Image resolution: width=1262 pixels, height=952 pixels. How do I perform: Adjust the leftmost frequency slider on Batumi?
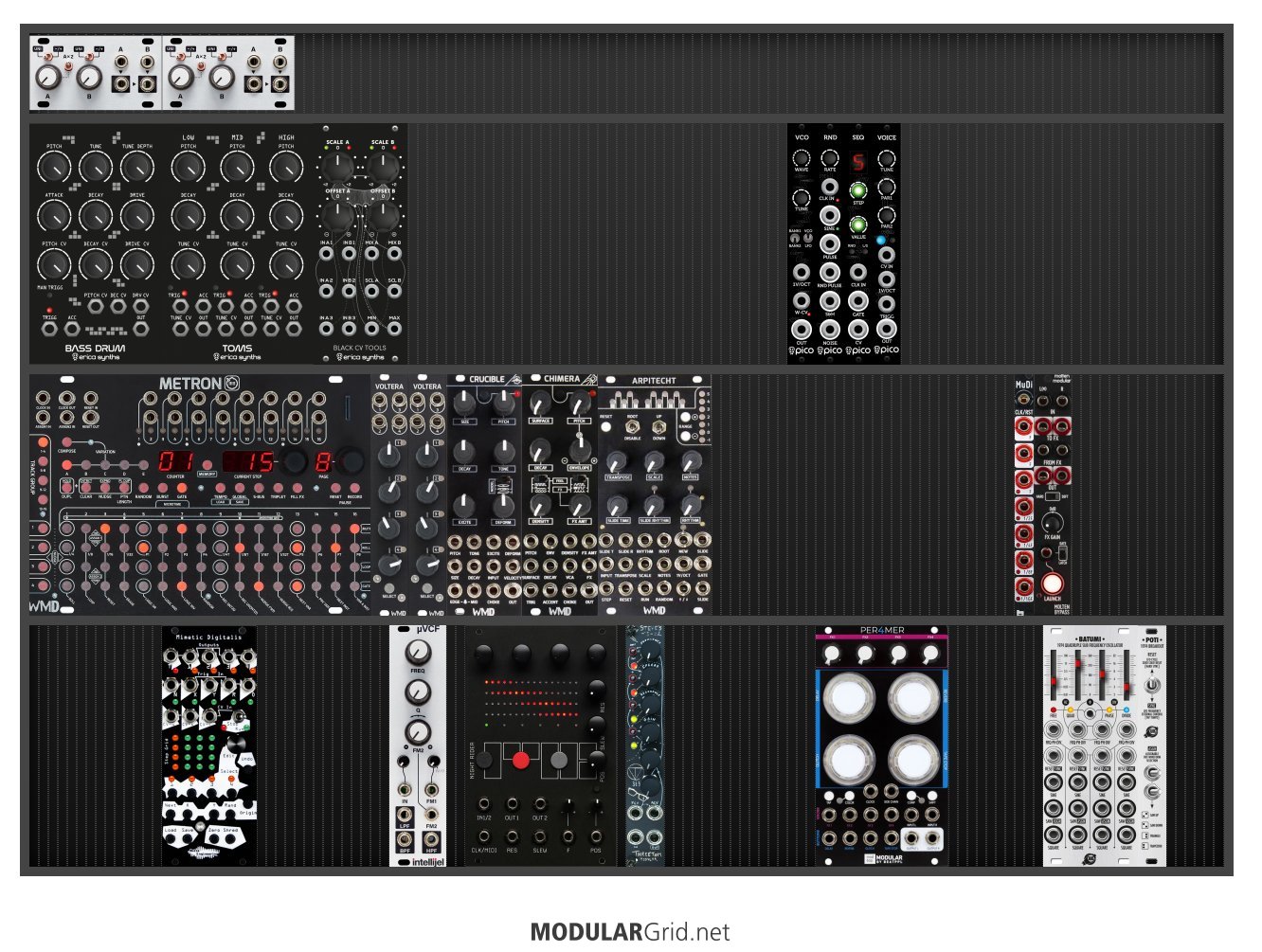1054,676
